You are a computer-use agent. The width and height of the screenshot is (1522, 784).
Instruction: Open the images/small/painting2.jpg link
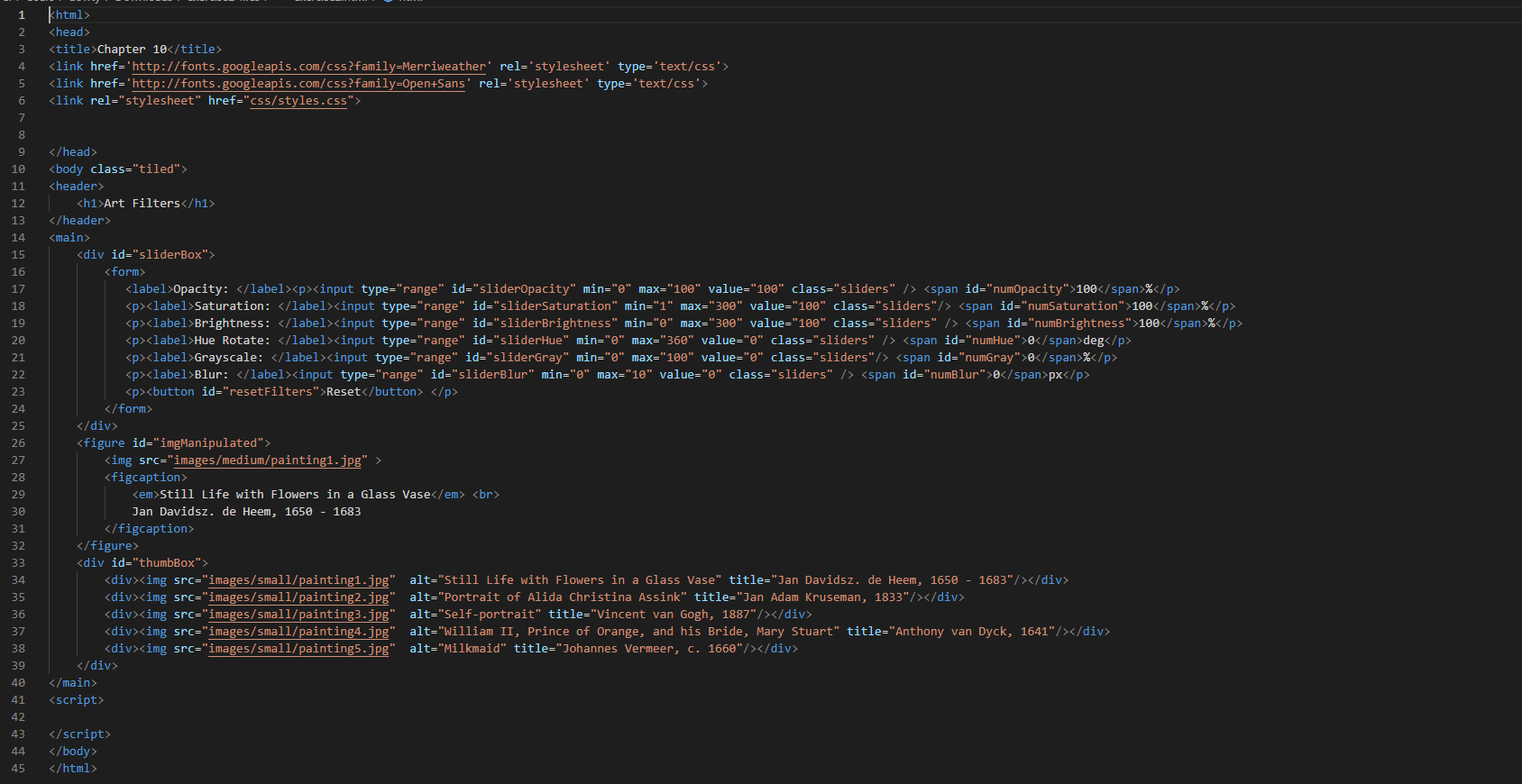coord(298,597)
